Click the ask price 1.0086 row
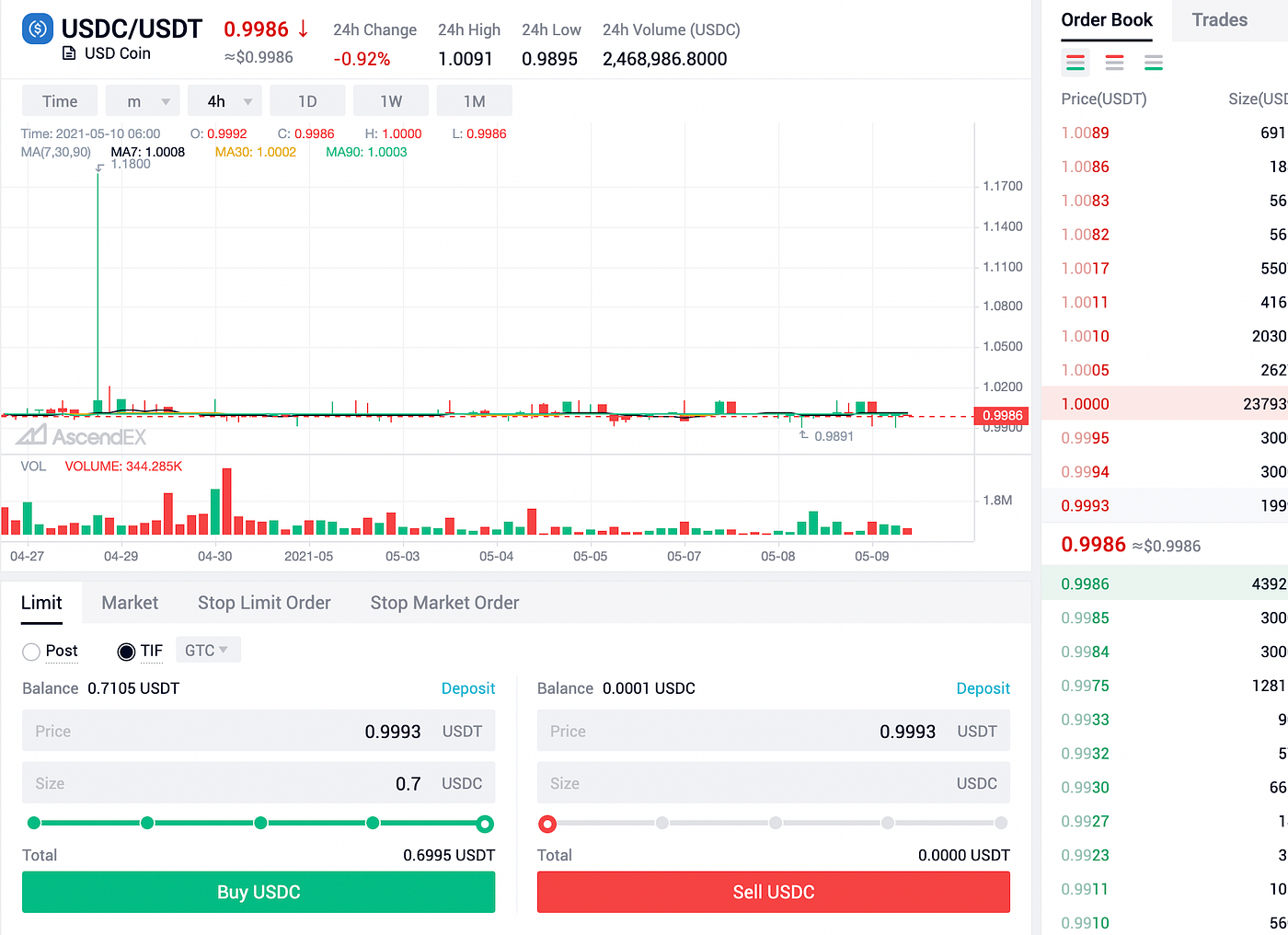 1165,167
